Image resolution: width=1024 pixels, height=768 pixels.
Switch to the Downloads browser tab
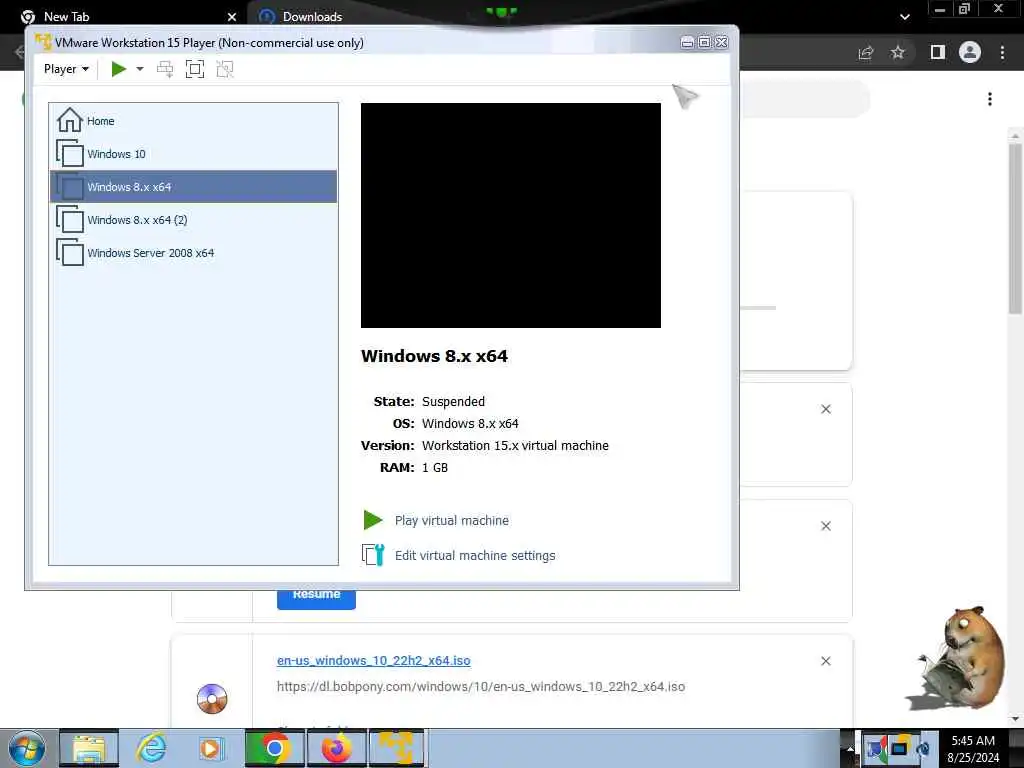pos(312,16)
